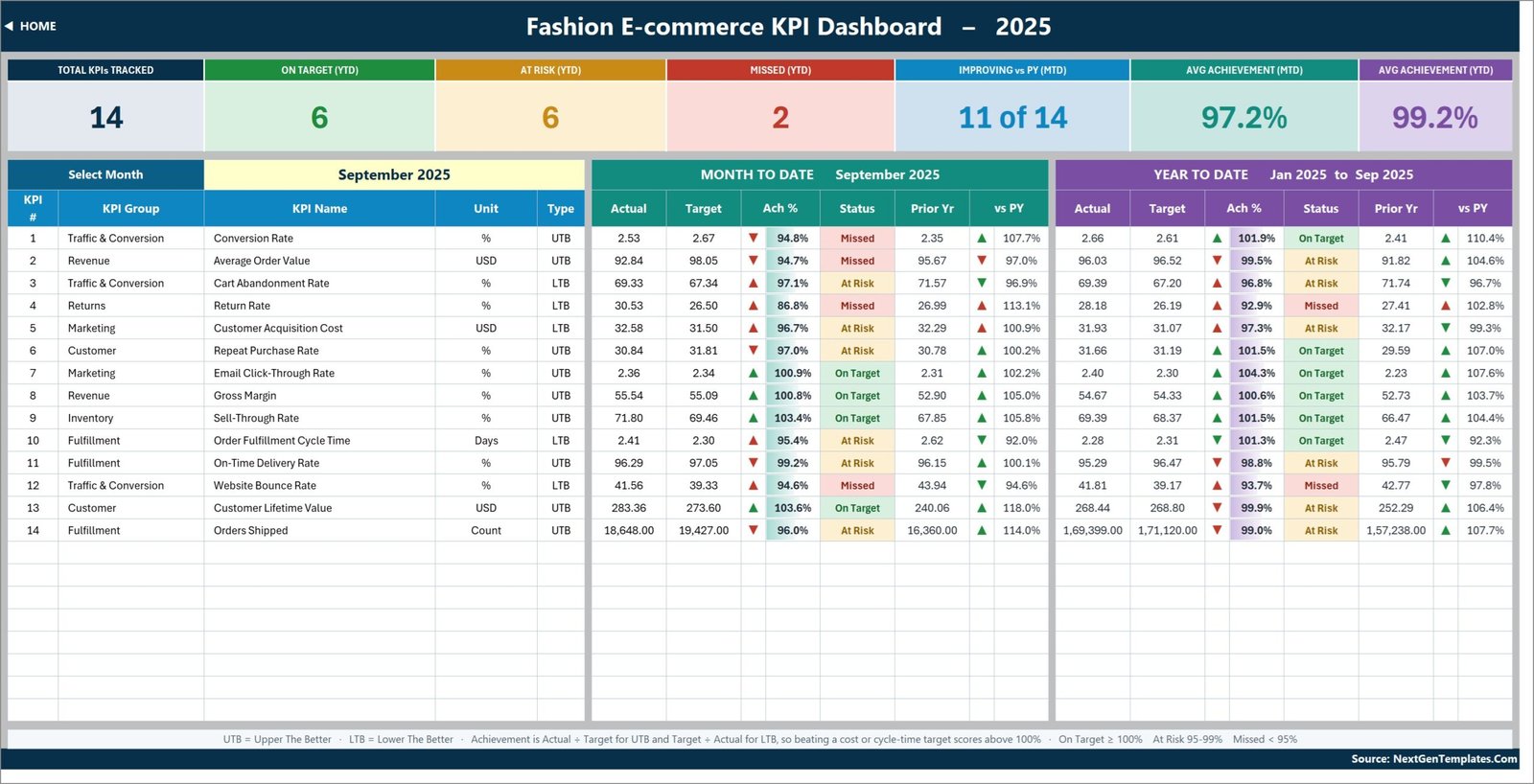Click the Year To Date section header
The height and width of the screenshot is (784, 1534).
tap(1284, 174)
